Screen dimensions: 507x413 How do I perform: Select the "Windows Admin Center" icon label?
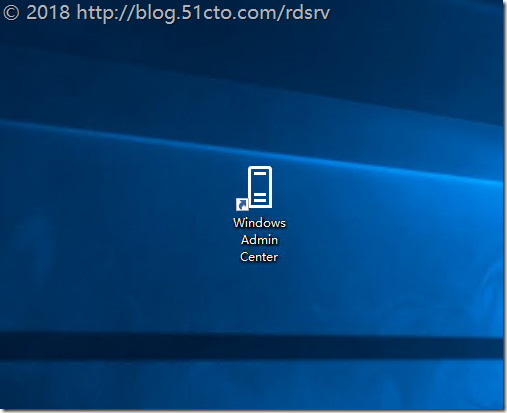click(259, 240)
